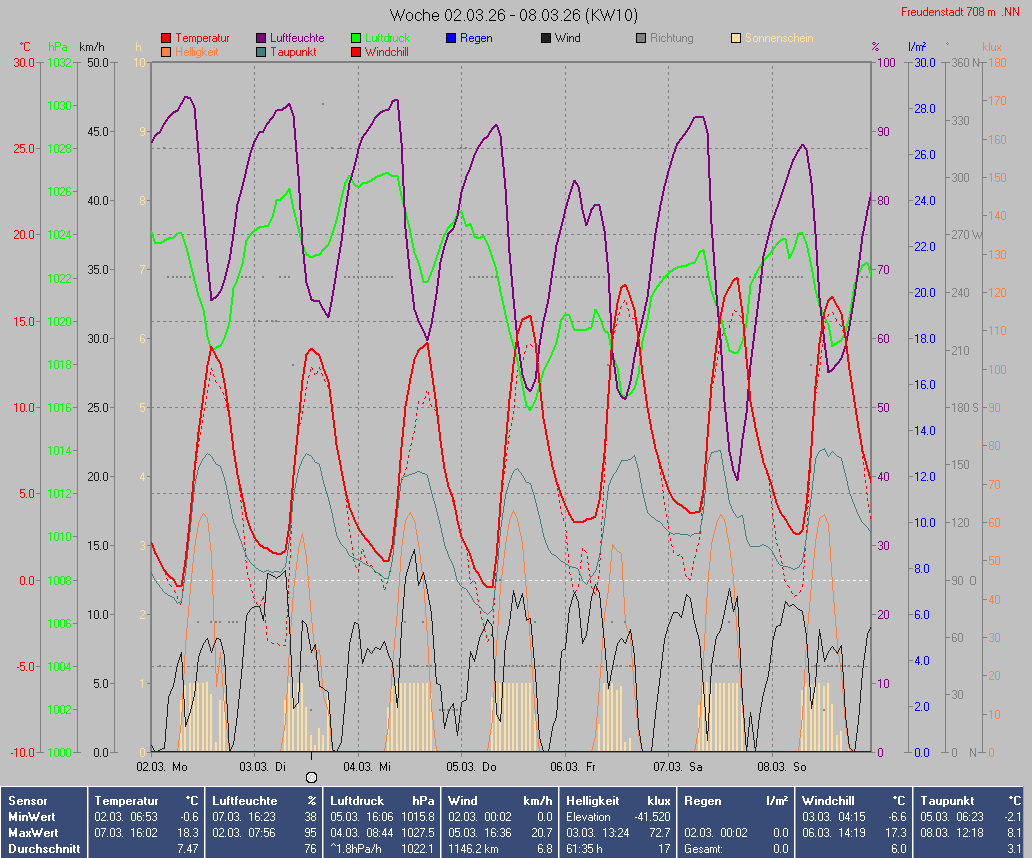Image resolution: width=1032 pixels, height=858 pixels.
Task: Select the 08.03. So date label
Action: pos(781,767)
